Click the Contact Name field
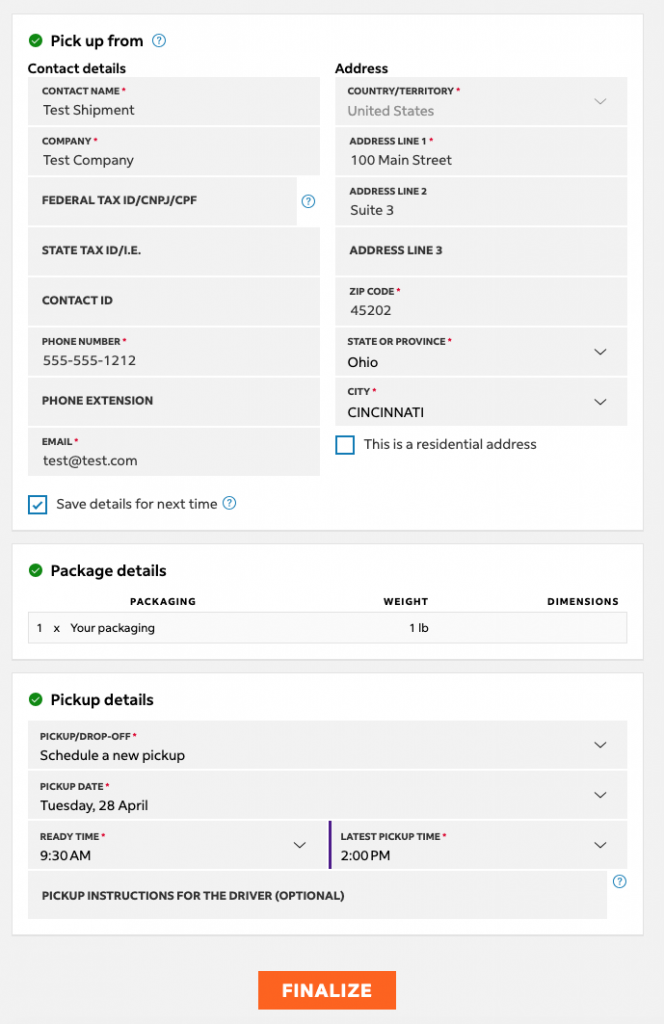The width and height of the screenshot is (664, 1024). tap(174, 101)
